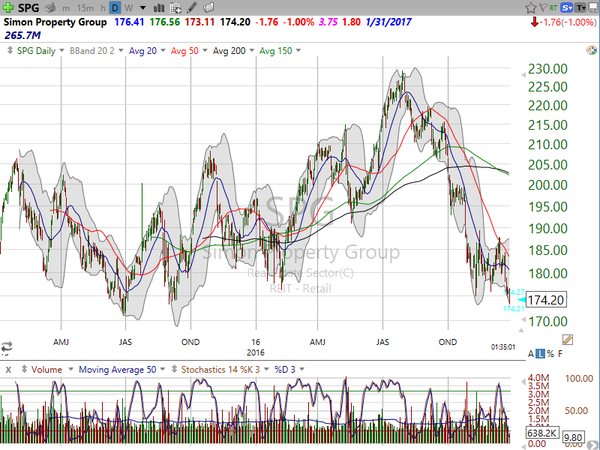Select the Weekly 'W' timeframe
This screenshot has height=450, width=600.
click(x=129, y=8)
